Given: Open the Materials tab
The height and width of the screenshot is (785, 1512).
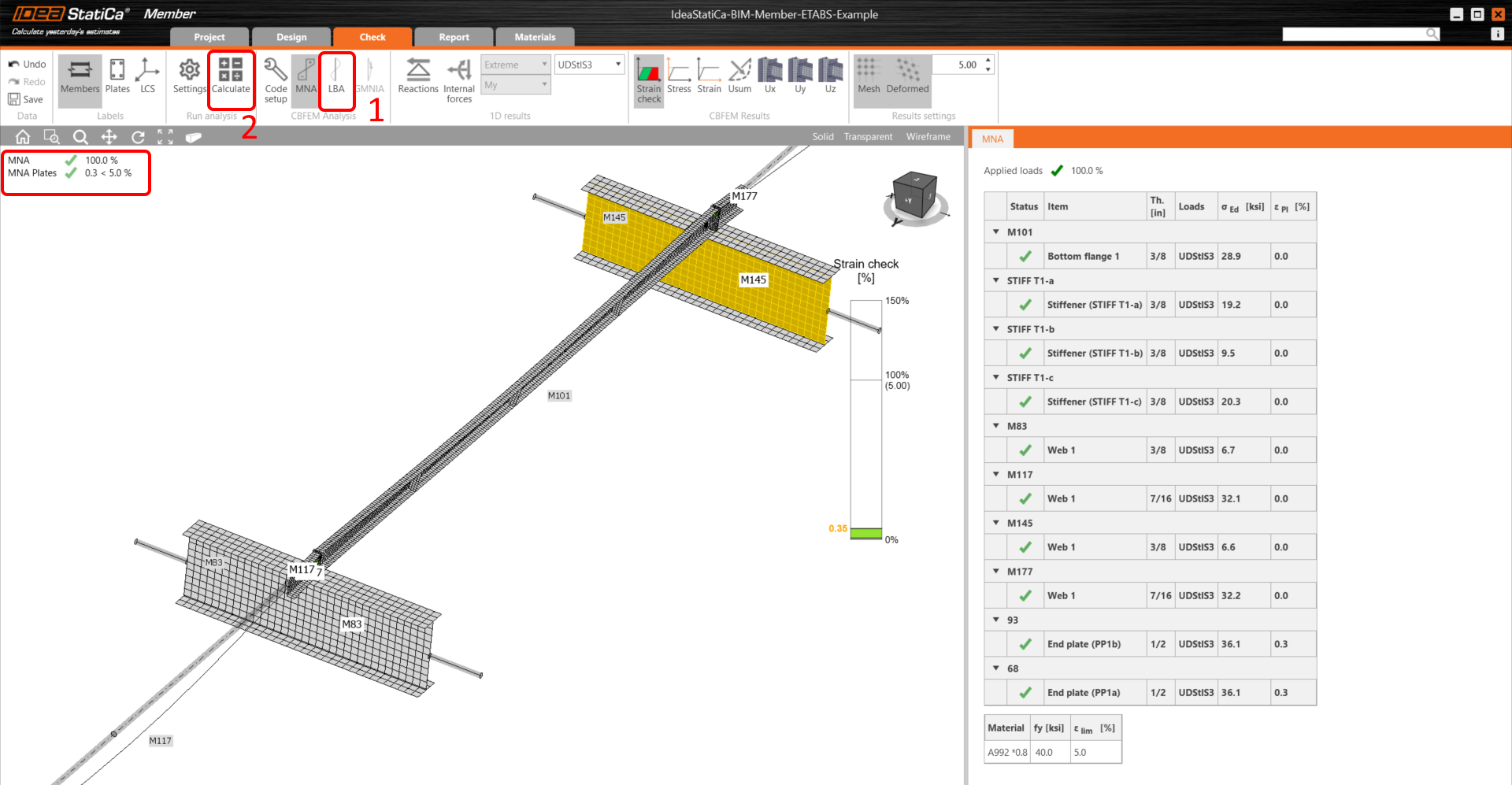Looking at the screenshot, I should (535, 37).
